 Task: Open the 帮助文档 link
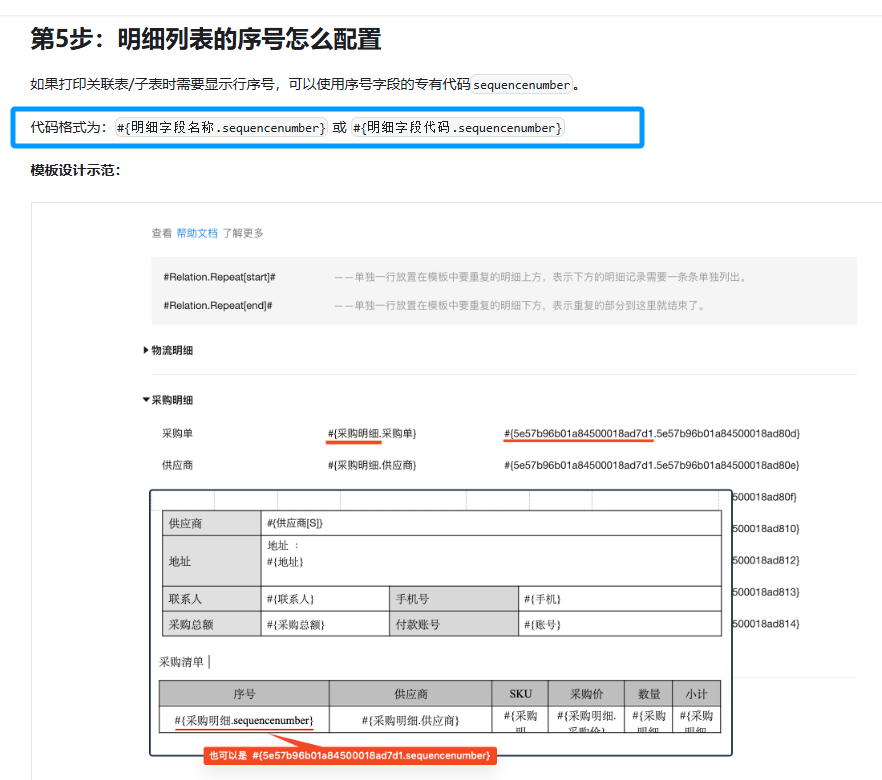coord(197,233)
